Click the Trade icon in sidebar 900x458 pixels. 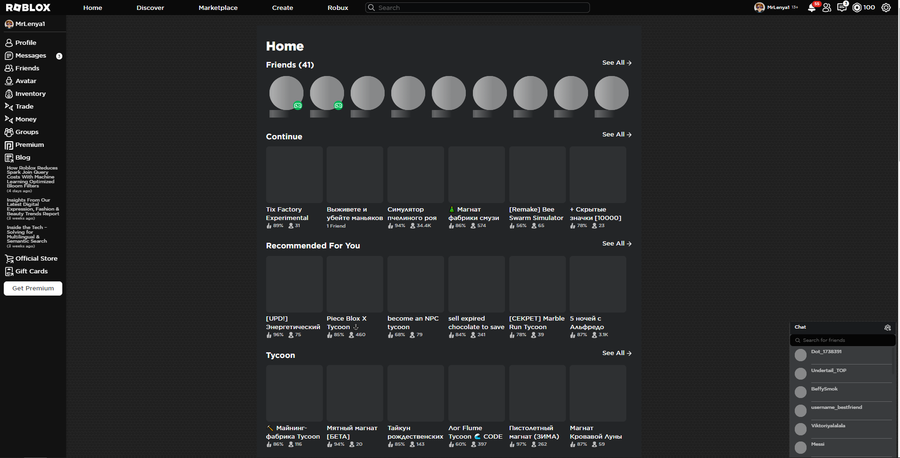coord(9,107)
